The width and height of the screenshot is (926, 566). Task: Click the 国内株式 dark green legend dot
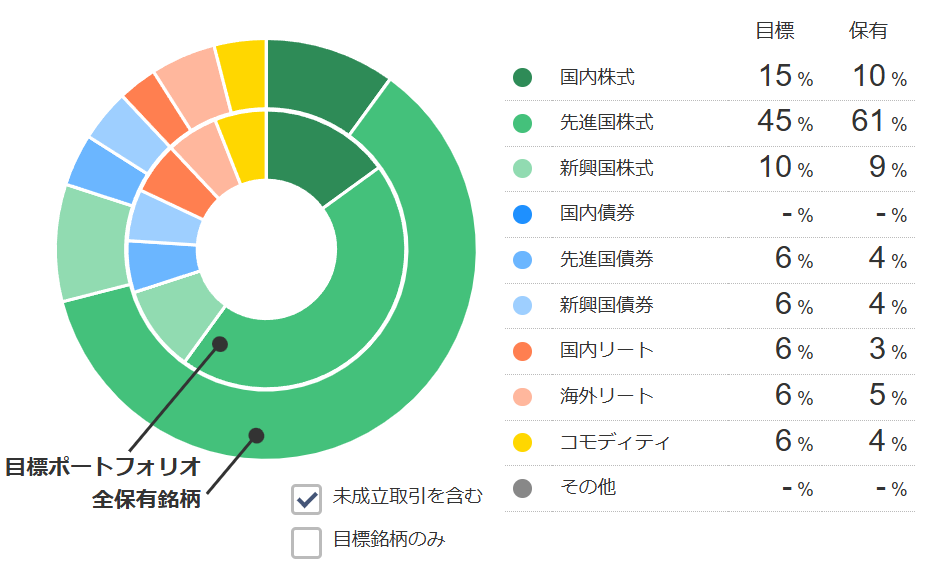pyautogui.click(x=522, y=77)
